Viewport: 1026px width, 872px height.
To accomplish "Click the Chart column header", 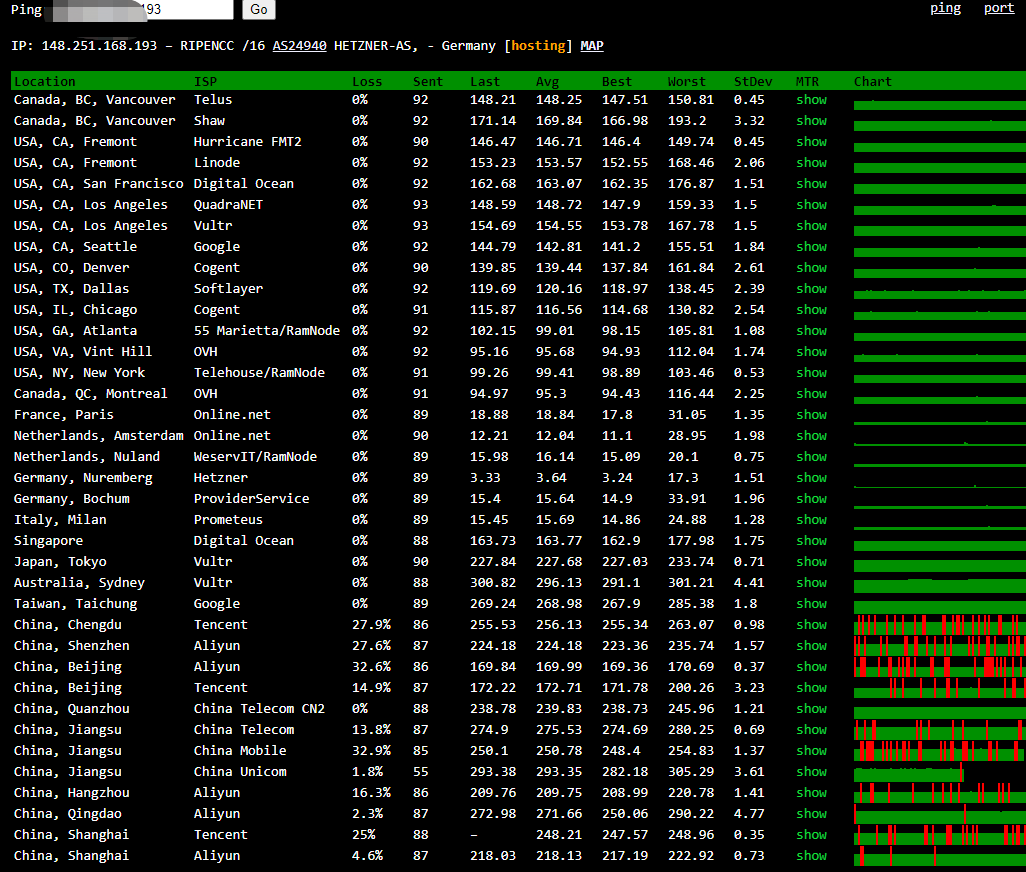I will point(872,82).
